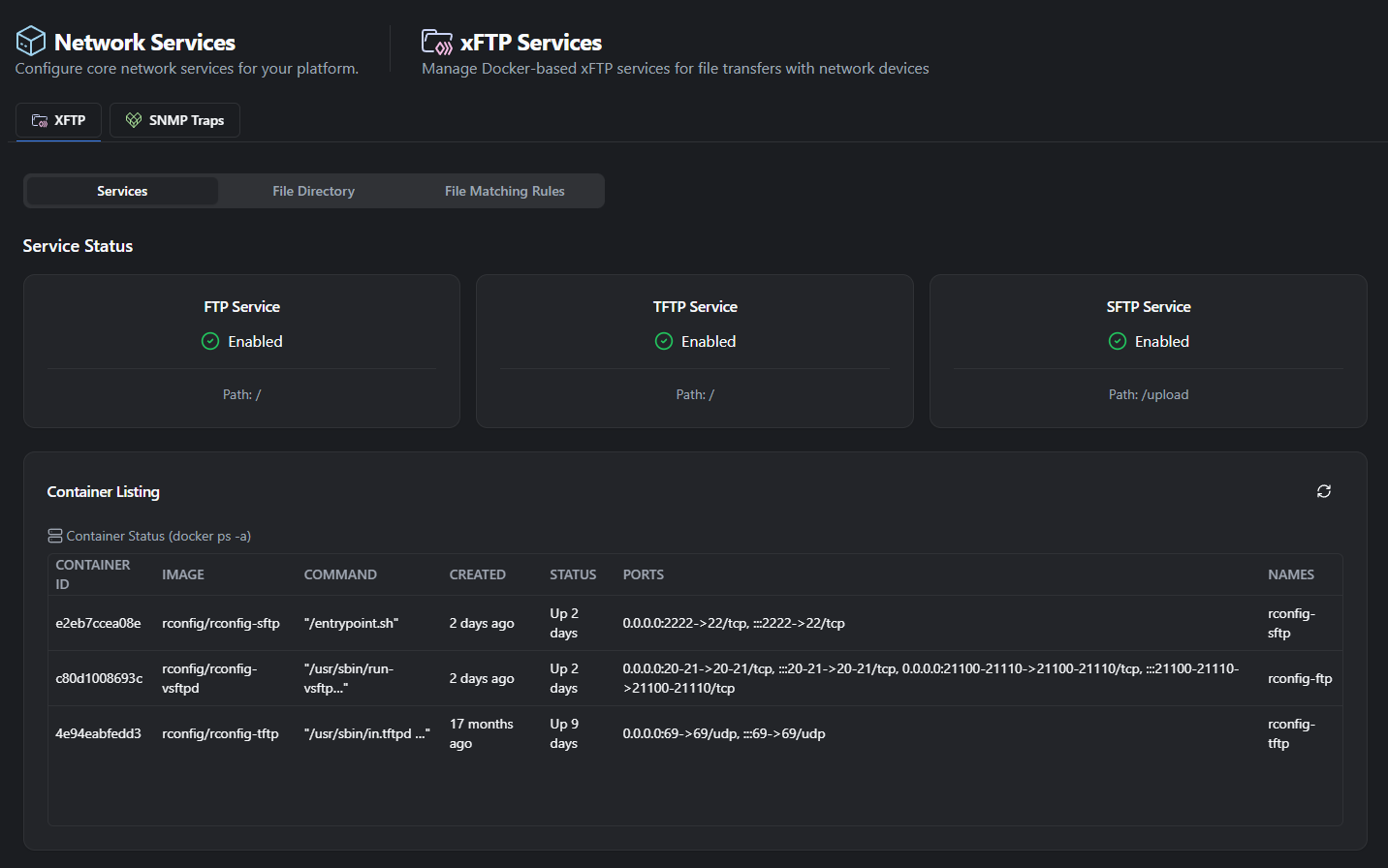Click the XFTP tab's folder icon
The image size is (1388, 868).
[40, 120]
